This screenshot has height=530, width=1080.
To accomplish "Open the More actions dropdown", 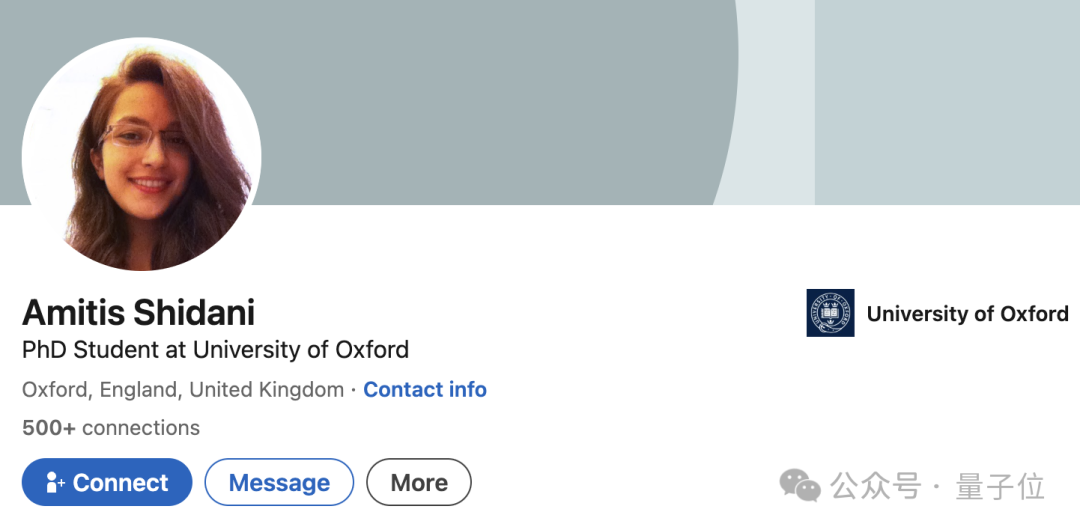I will coord(418,483).
